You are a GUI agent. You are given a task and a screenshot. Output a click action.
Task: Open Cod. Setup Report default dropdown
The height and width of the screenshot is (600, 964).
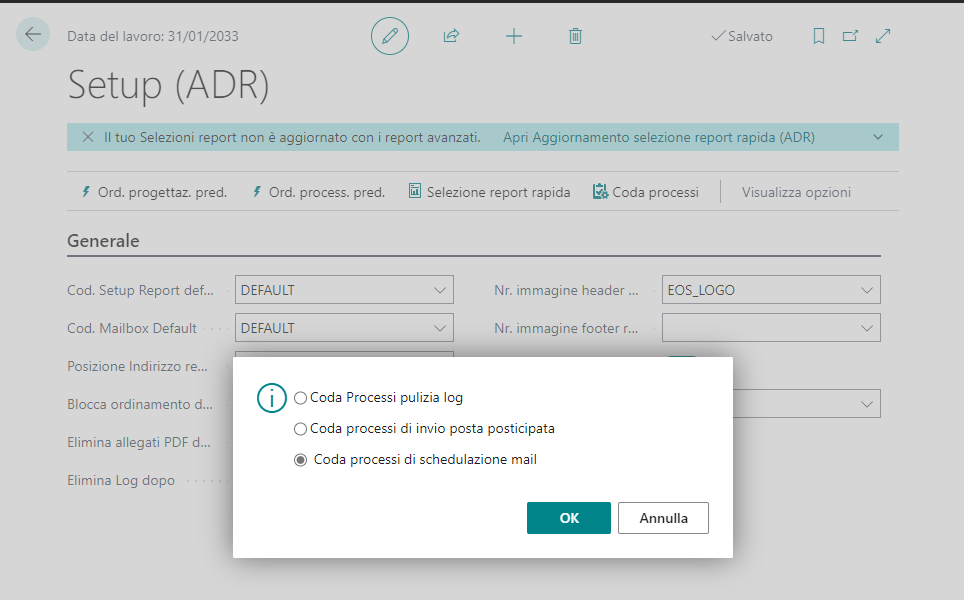(440, 291)
